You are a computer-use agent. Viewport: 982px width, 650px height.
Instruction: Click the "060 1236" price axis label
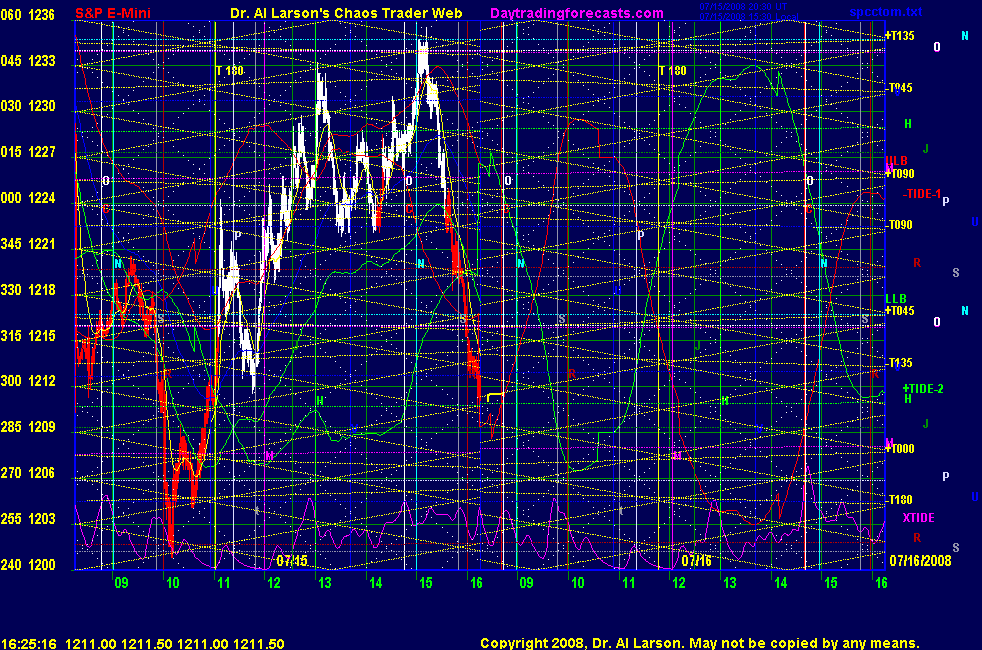point(28,15)
